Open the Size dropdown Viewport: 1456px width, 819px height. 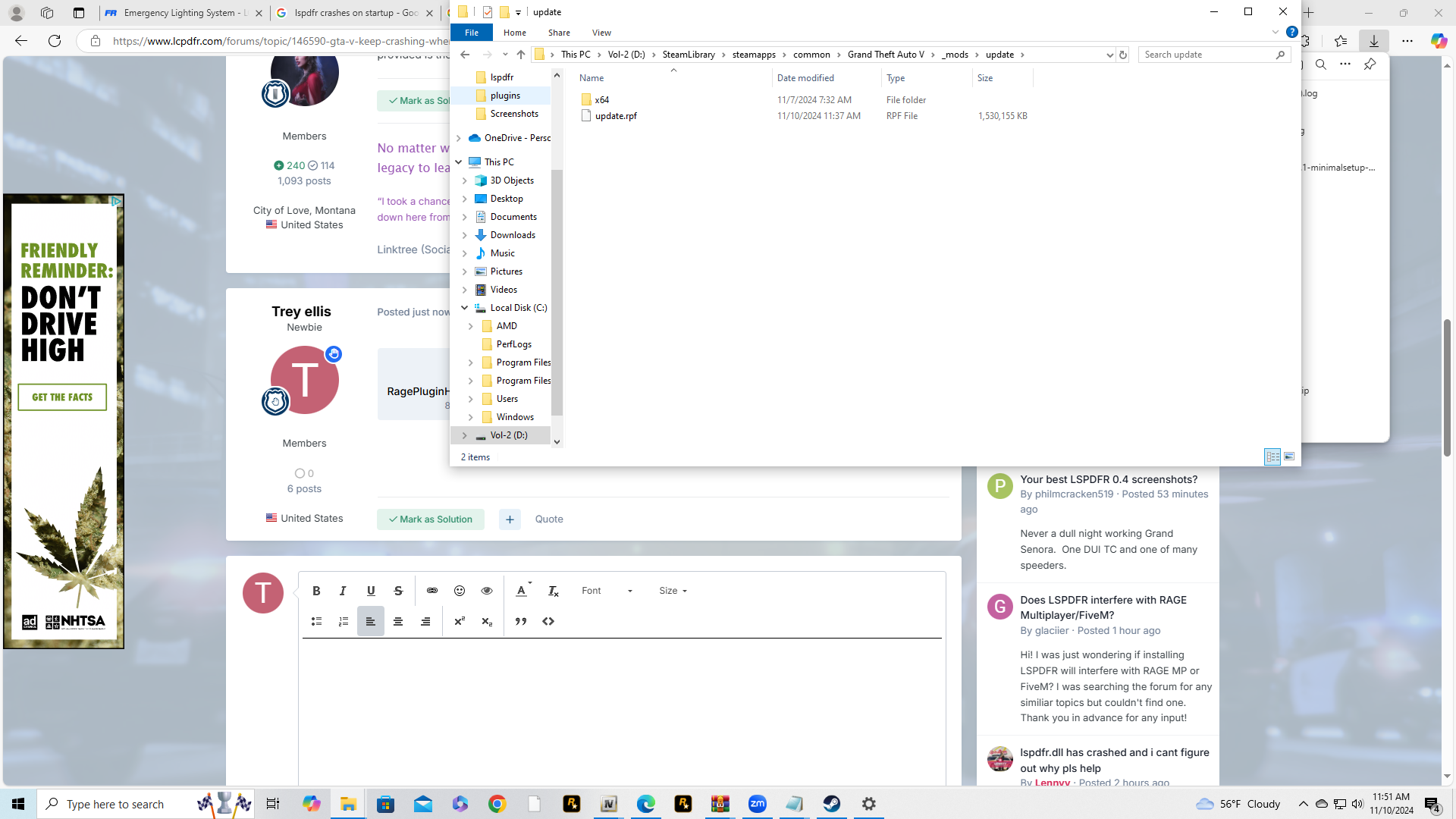coord(673,591)
